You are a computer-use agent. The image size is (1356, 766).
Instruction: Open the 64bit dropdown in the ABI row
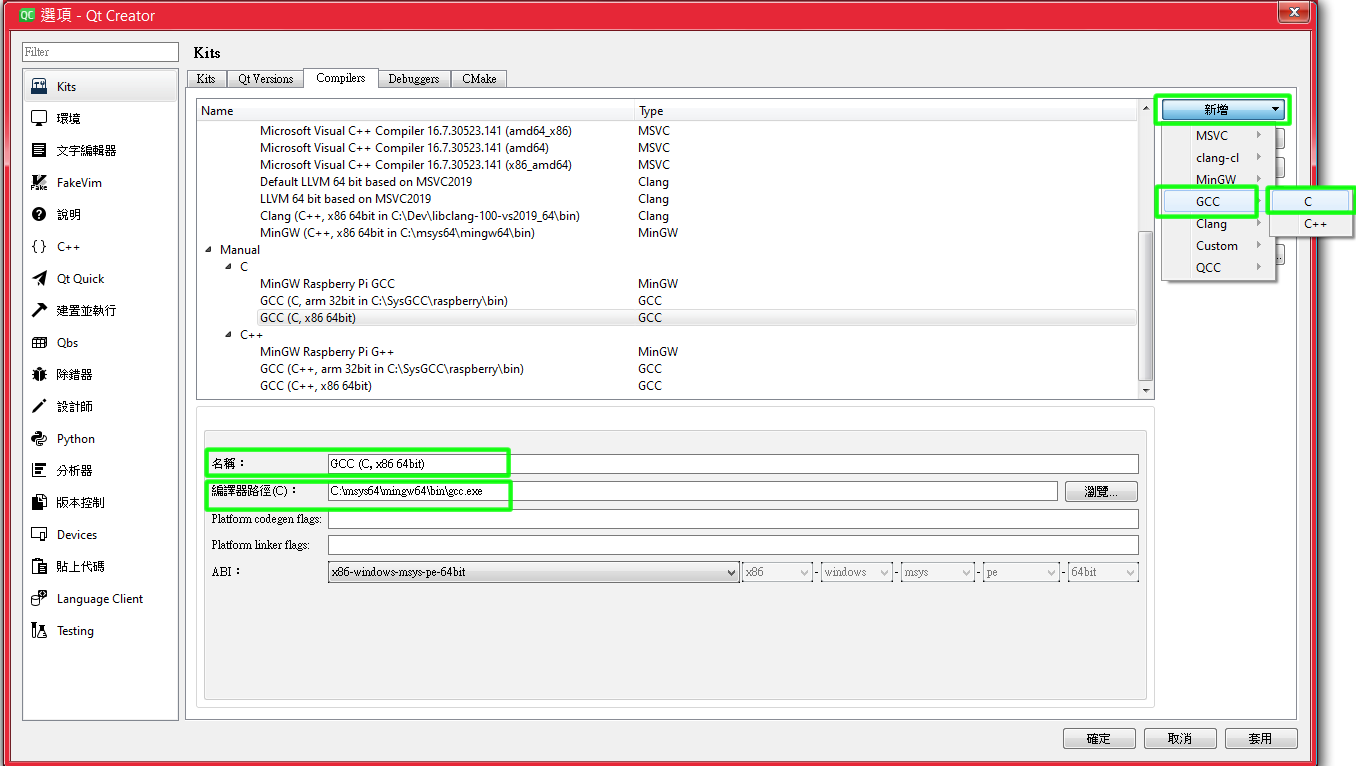[1101, 571]
